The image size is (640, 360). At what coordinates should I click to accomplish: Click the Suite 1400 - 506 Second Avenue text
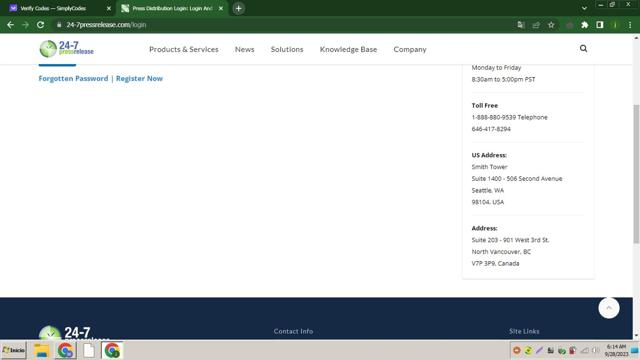(x=517, y=179)
